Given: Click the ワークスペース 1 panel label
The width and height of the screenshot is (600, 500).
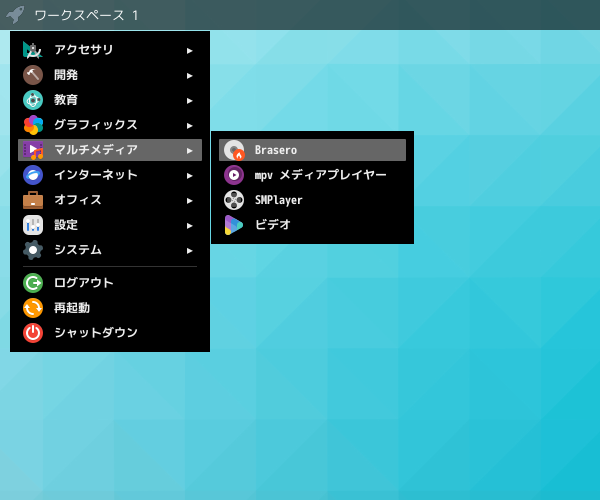Looking at the screenshot, I should [86, 15].
